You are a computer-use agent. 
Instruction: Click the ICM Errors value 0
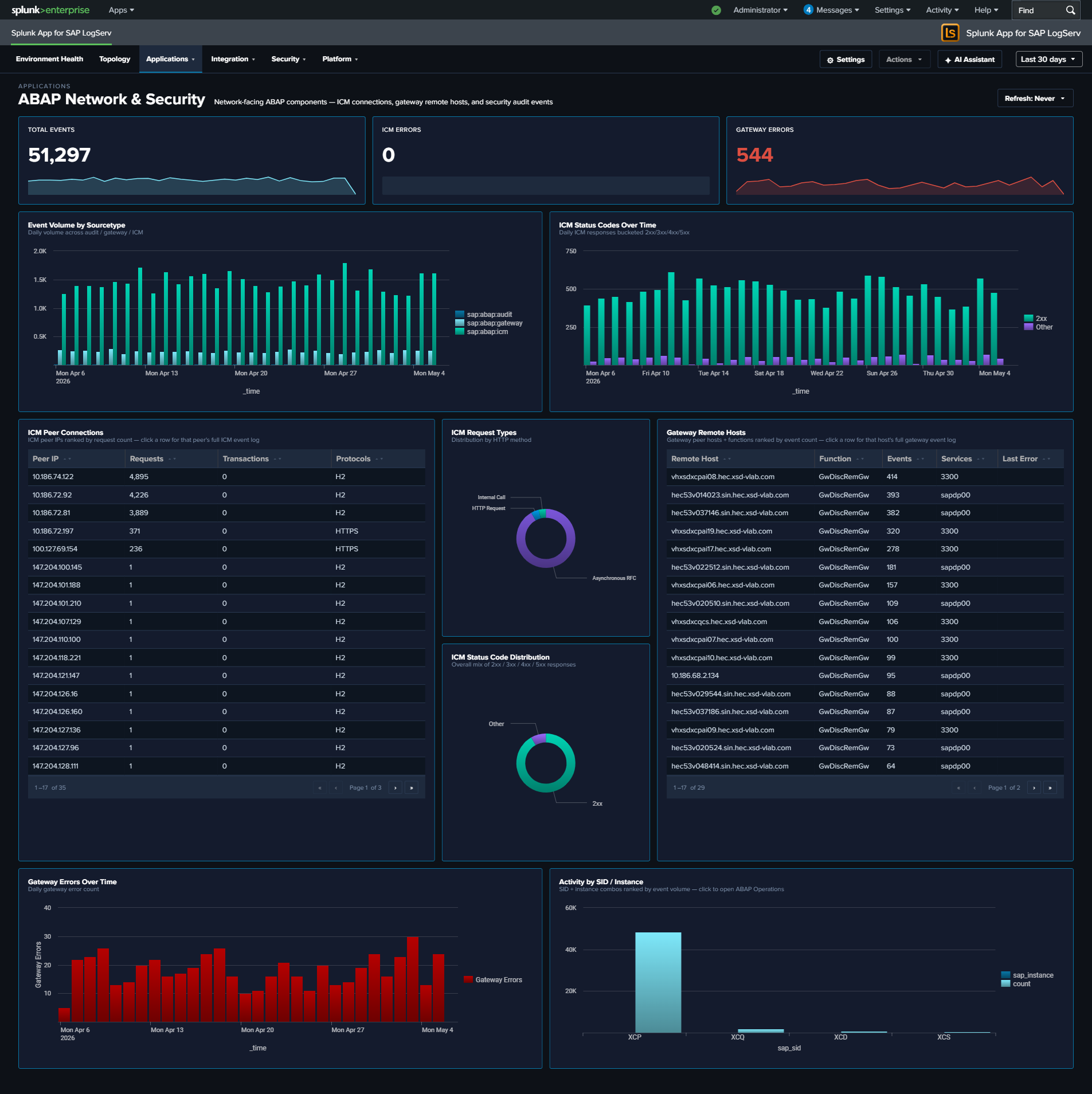[388, 155]
